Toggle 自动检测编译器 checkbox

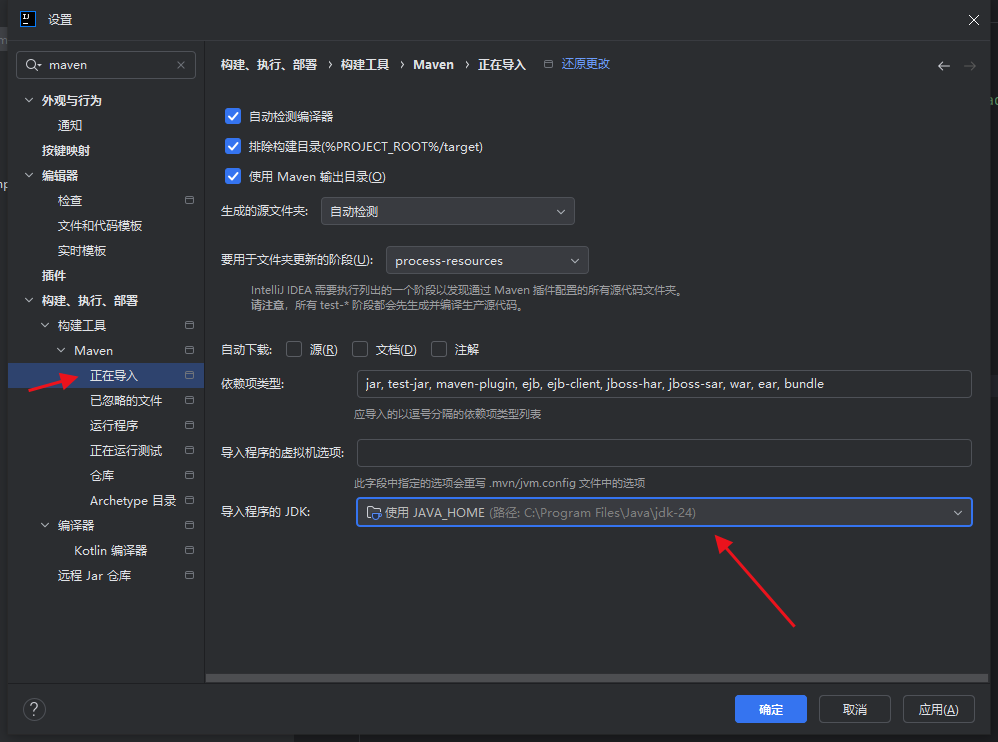pyautogui.click(x=233, y=116)
